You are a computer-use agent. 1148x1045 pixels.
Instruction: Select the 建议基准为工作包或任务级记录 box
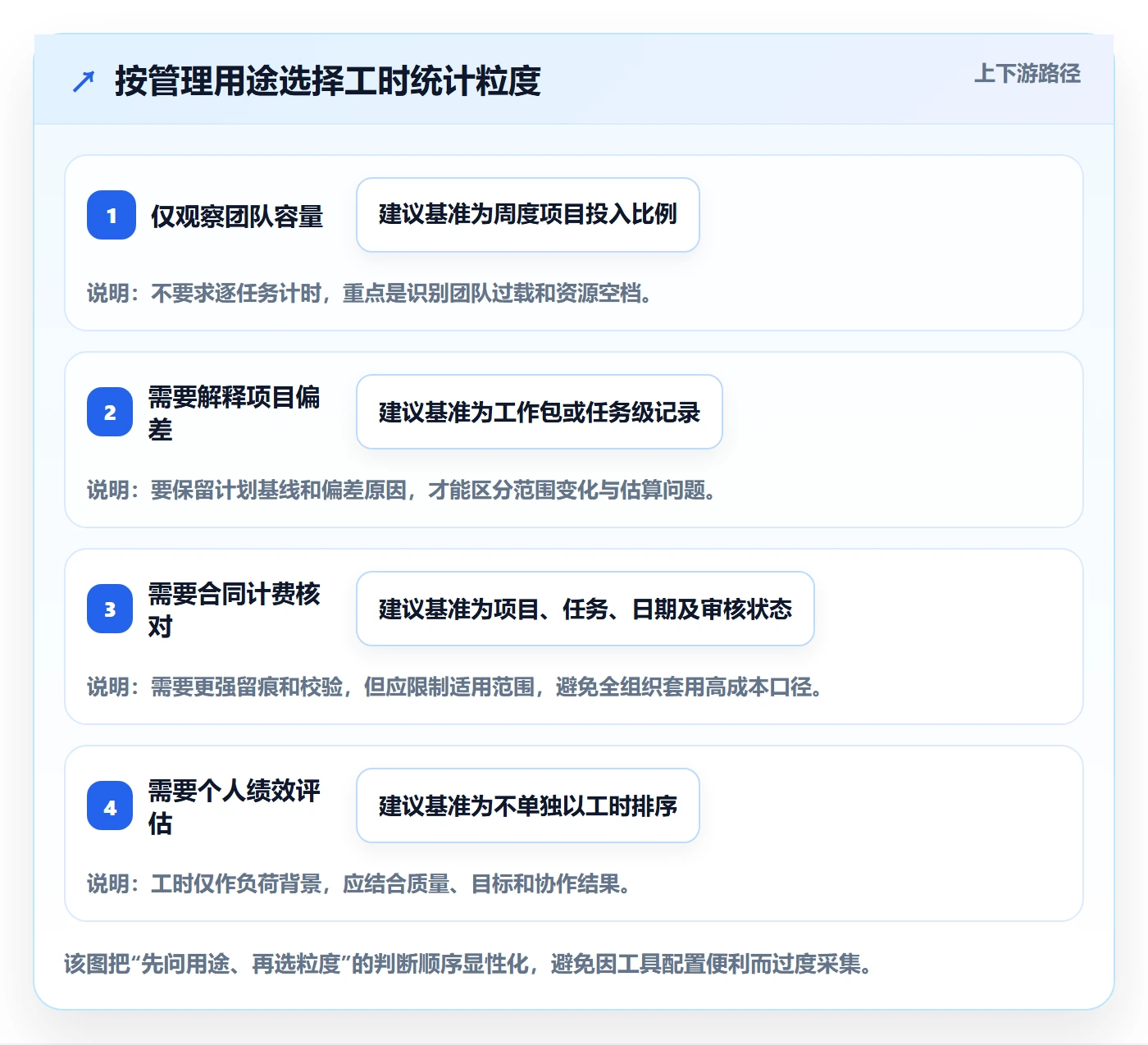540,412
